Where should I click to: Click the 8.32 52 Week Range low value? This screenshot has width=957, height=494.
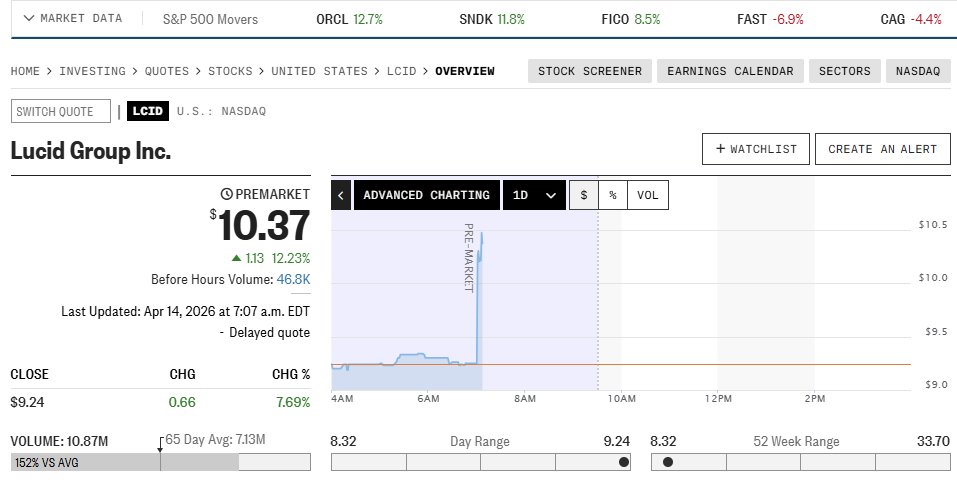663,441
